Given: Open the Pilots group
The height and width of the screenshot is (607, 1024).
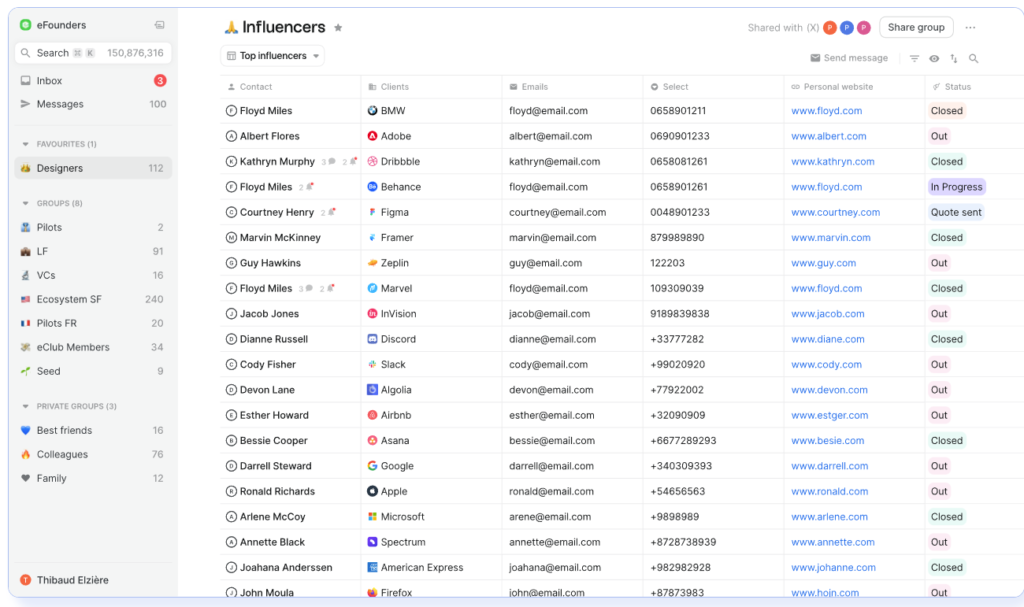Looking at the screenshot, I should (93, 227).
